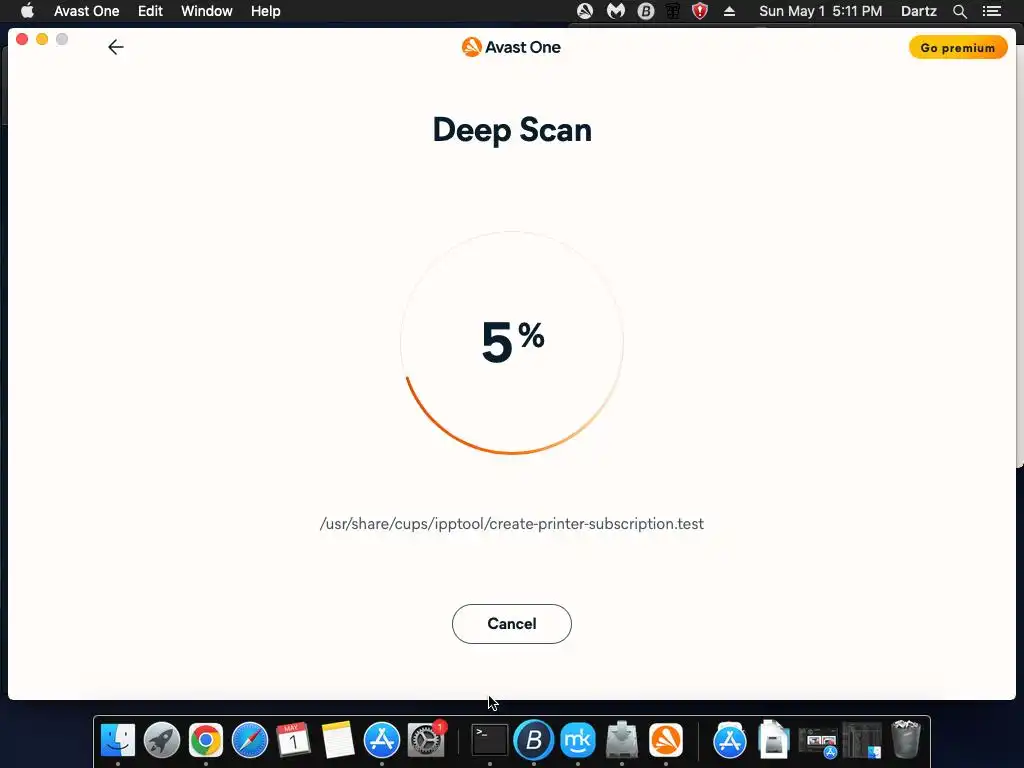Open Safari from the Dock
The image size is (1024, 768).
(249, 740)
